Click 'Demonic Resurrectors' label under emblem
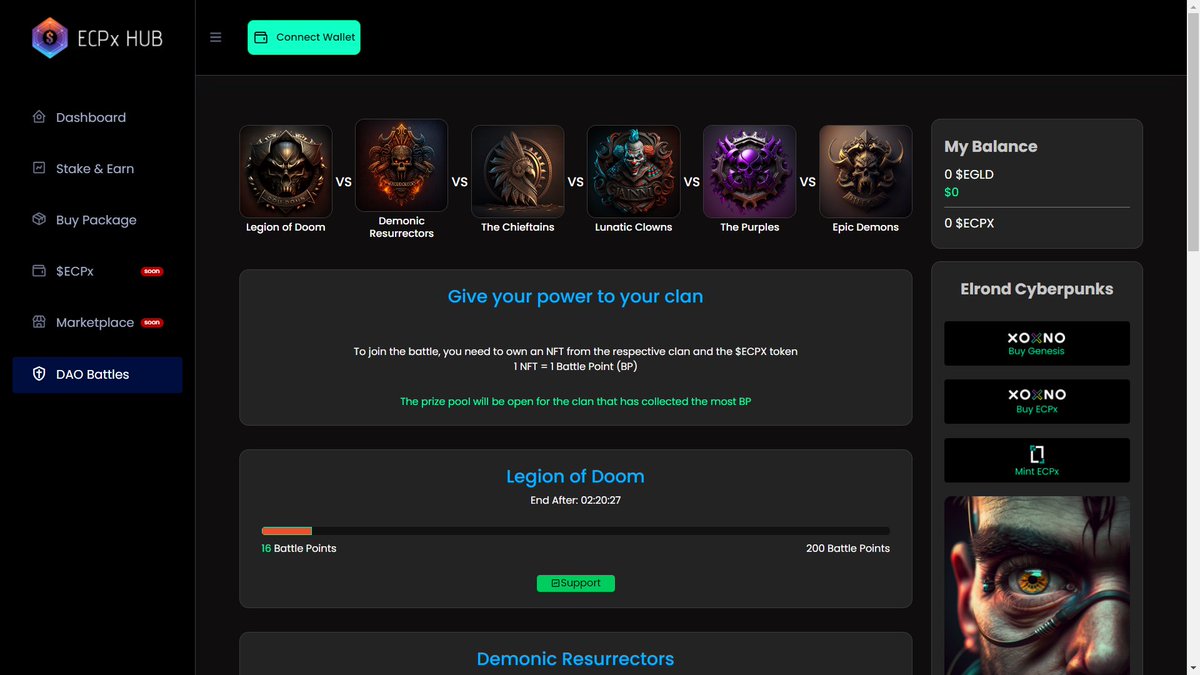The image size is (1200, 675). pyautogui.click(x=401, y=227)
